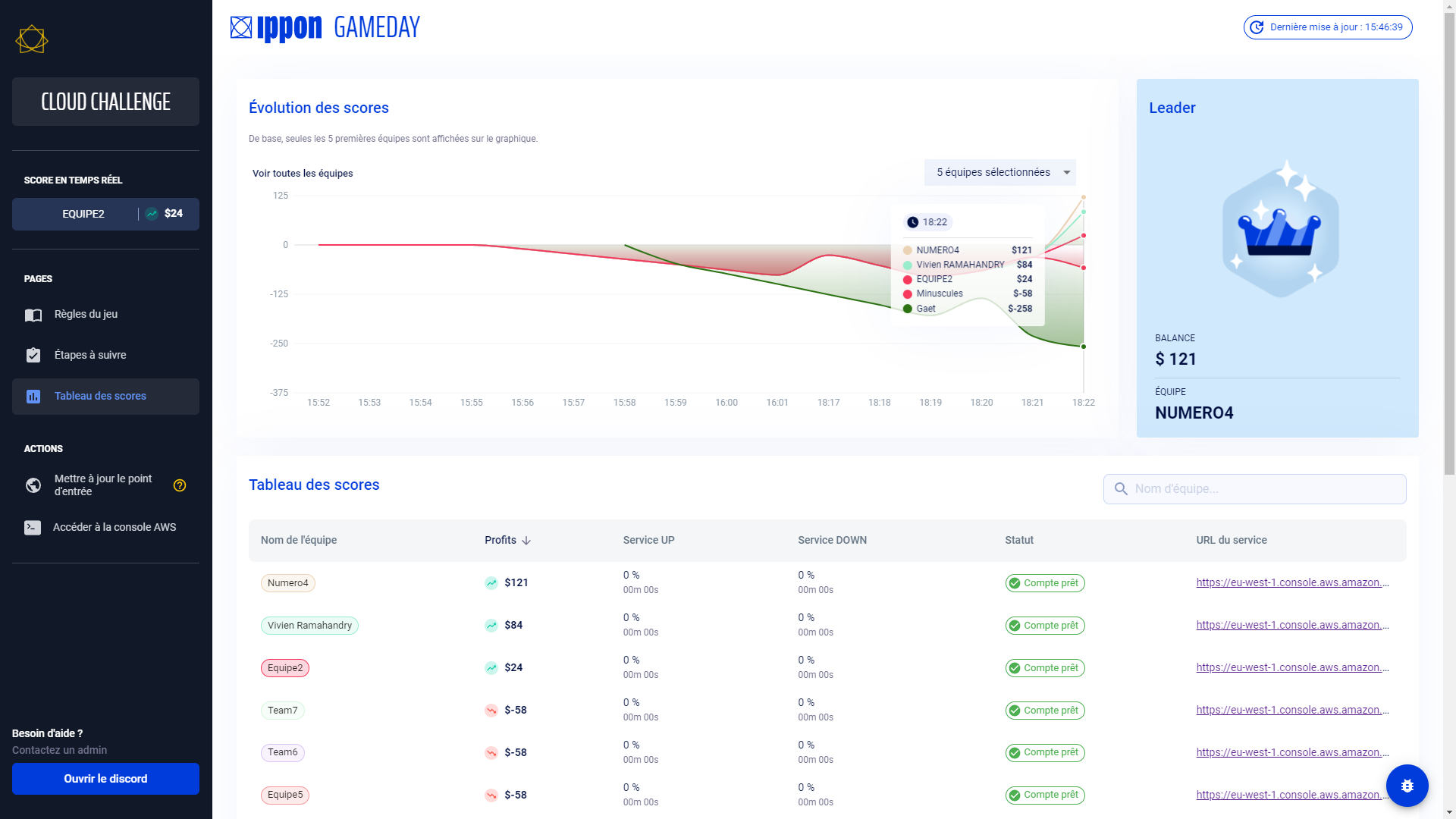Click the CLOUD CHALLENGE banner
Viewport: 1456px width, 819px height.
tap(105, 102)
